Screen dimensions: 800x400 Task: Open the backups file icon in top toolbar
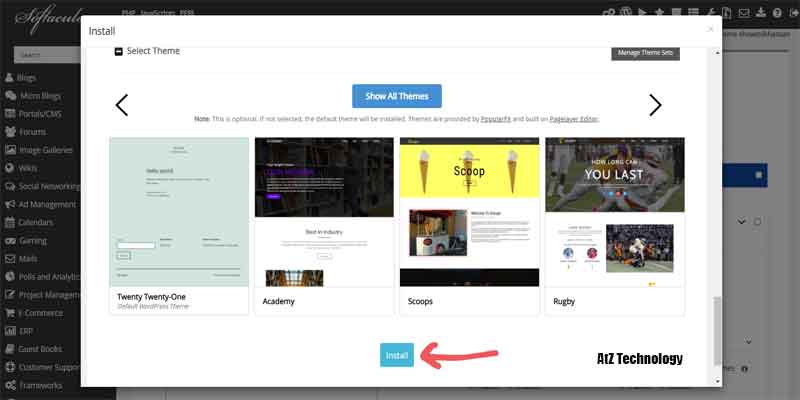click(x=727, y=13)
